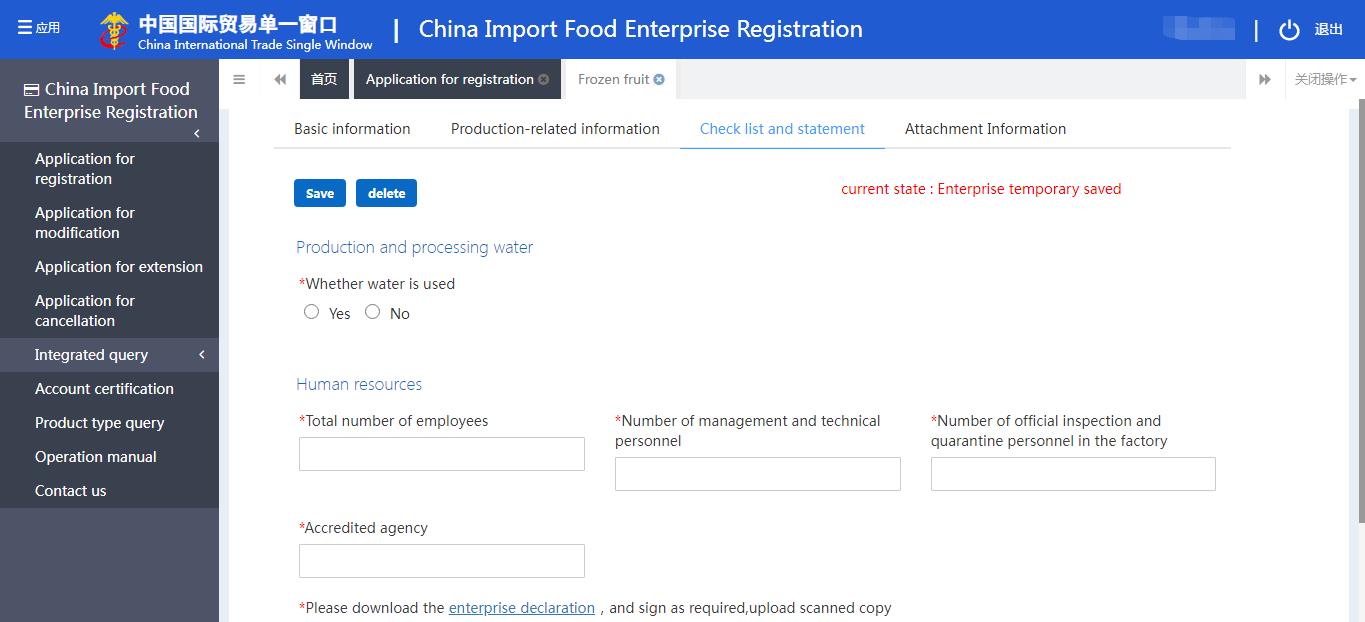Image resolution: width=1365 pixels, height=622 pixels.
Task: Click the power logout icon
Action: pos(1289,30)
